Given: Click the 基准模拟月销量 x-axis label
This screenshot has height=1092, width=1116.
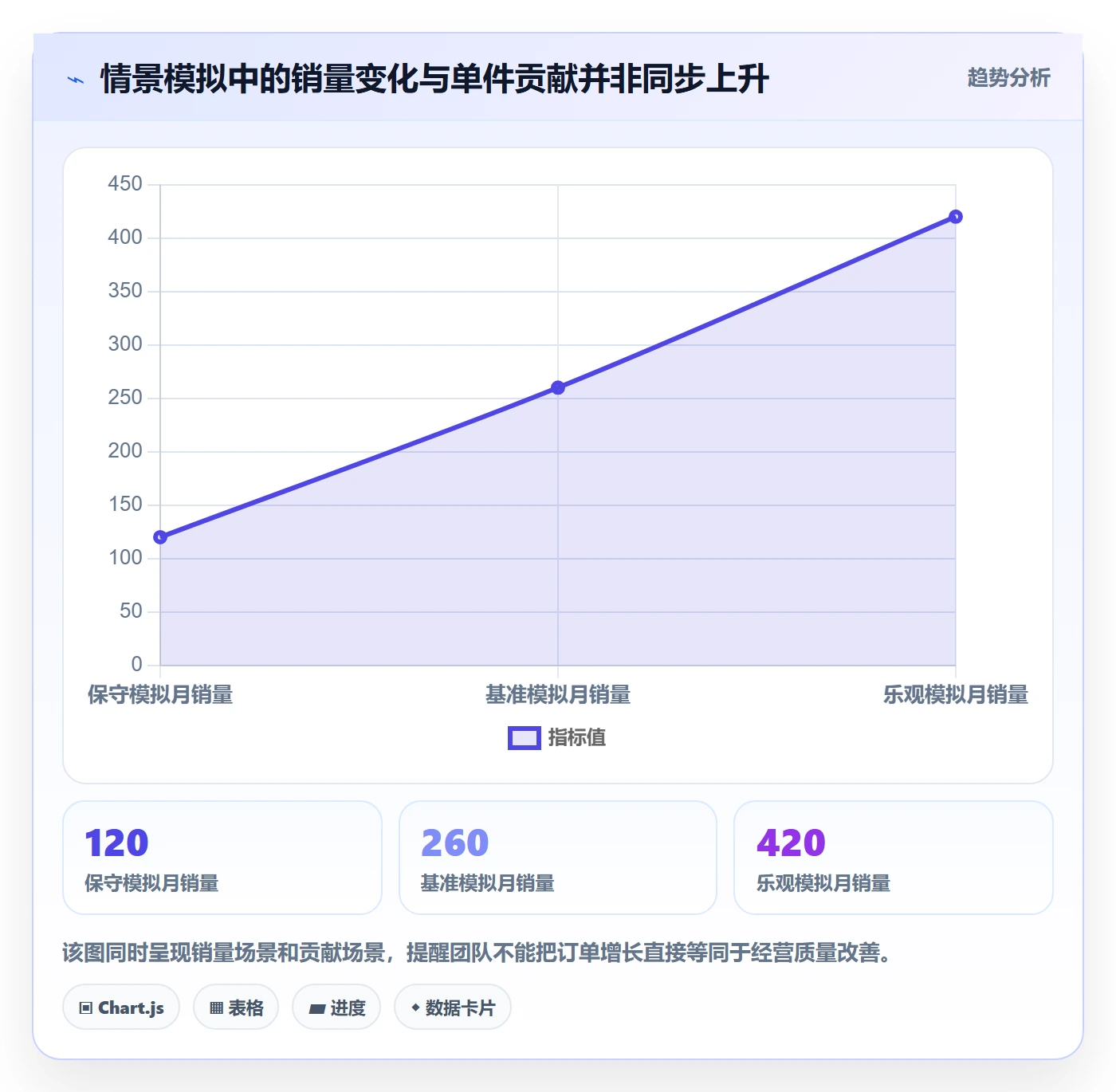Looking at the screenshot, I should coord(558,695).
